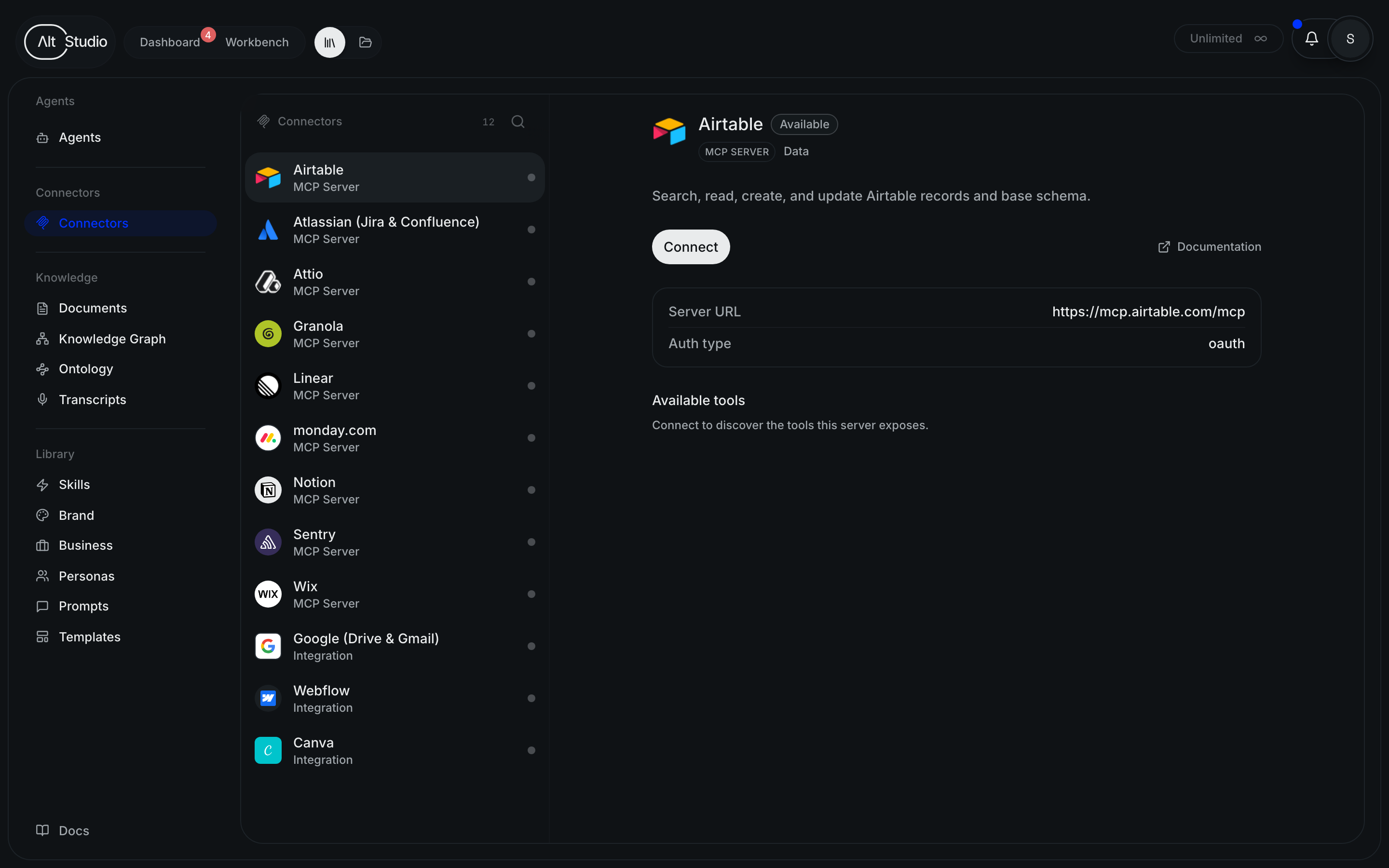The height and width of the screenshot is (868, 1389).
Task: Select the Webflow connector icon
Action: (268, 699)
